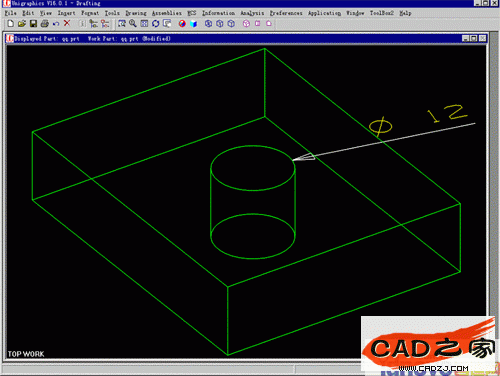
Task: Click the Rotate view icon
Action: (x=156, y=24)
